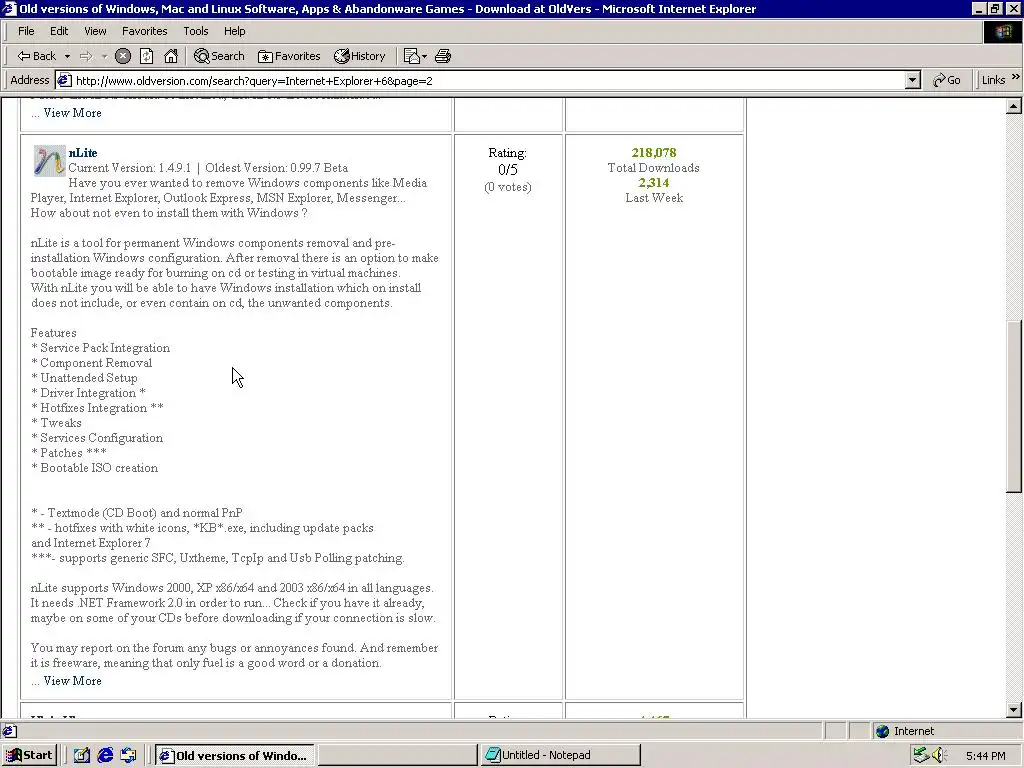Switch to the Old versions of Windo... taskbar button

[234, 756]
